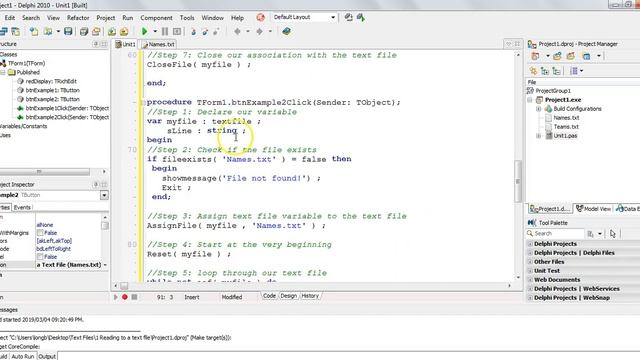Click the Back navigation arrow icon
The width and height of the screenshot is (640, 360).
(237, 31)
